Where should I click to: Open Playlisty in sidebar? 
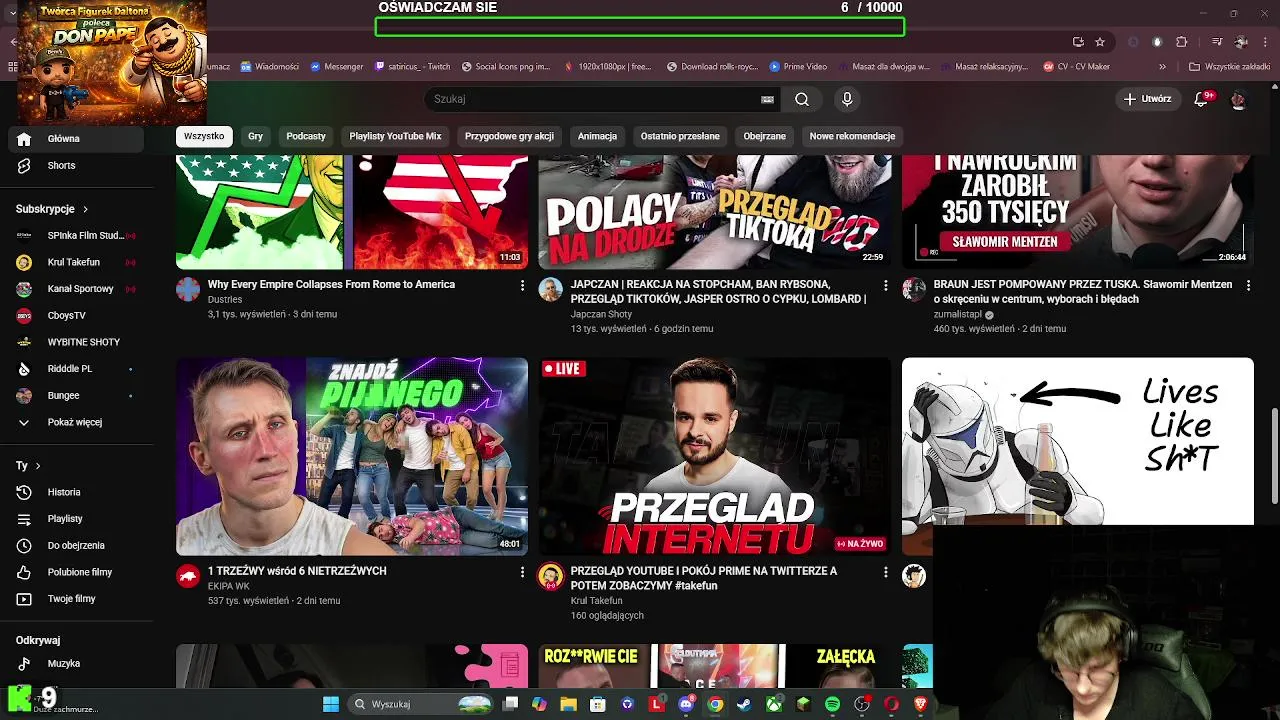pos(75,519)
